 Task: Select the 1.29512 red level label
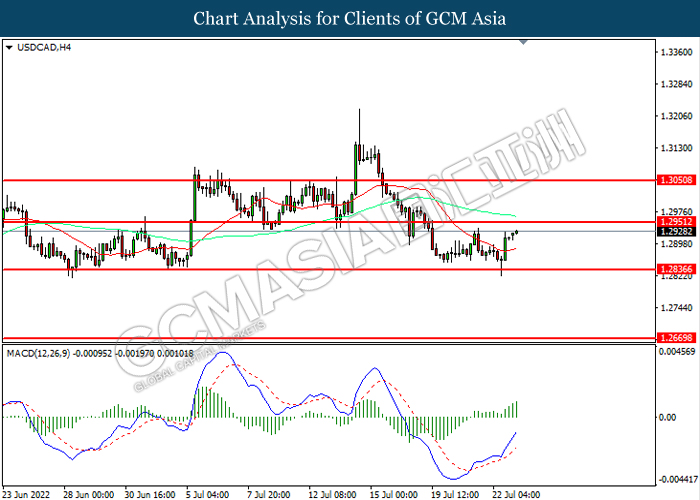(677, 222)
